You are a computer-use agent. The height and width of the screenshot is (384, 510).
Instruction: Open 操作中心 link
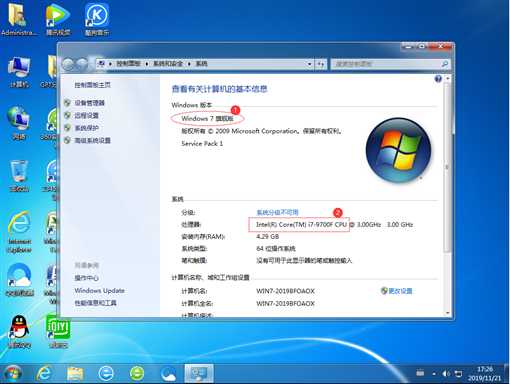[86, 278]
